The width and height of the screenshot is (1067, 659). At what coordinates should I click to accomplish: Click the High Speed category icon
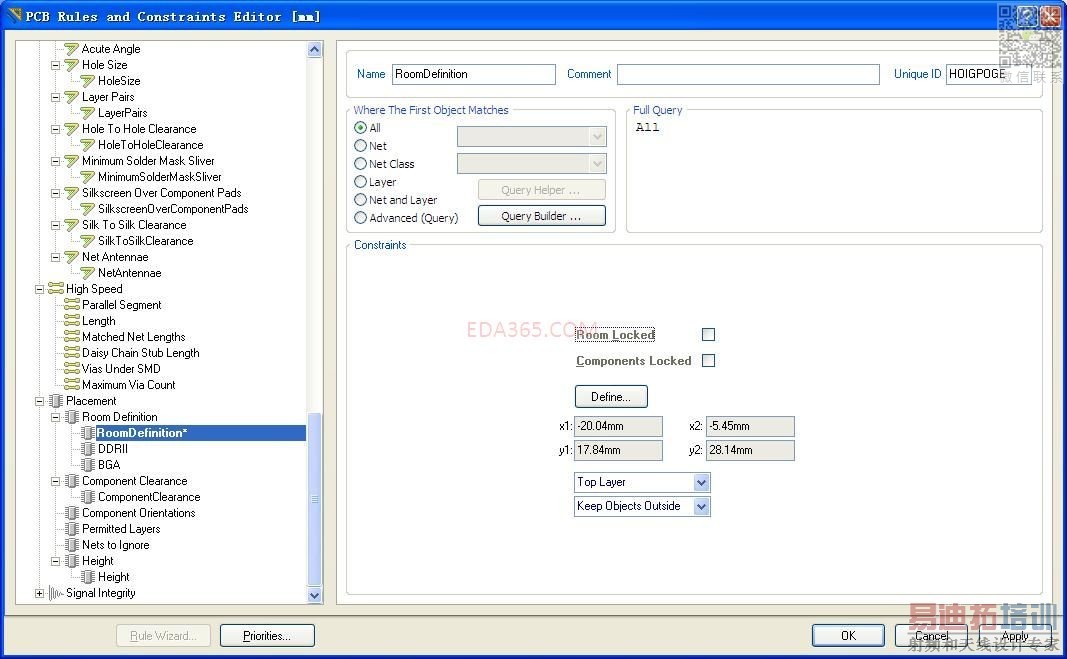56,289
